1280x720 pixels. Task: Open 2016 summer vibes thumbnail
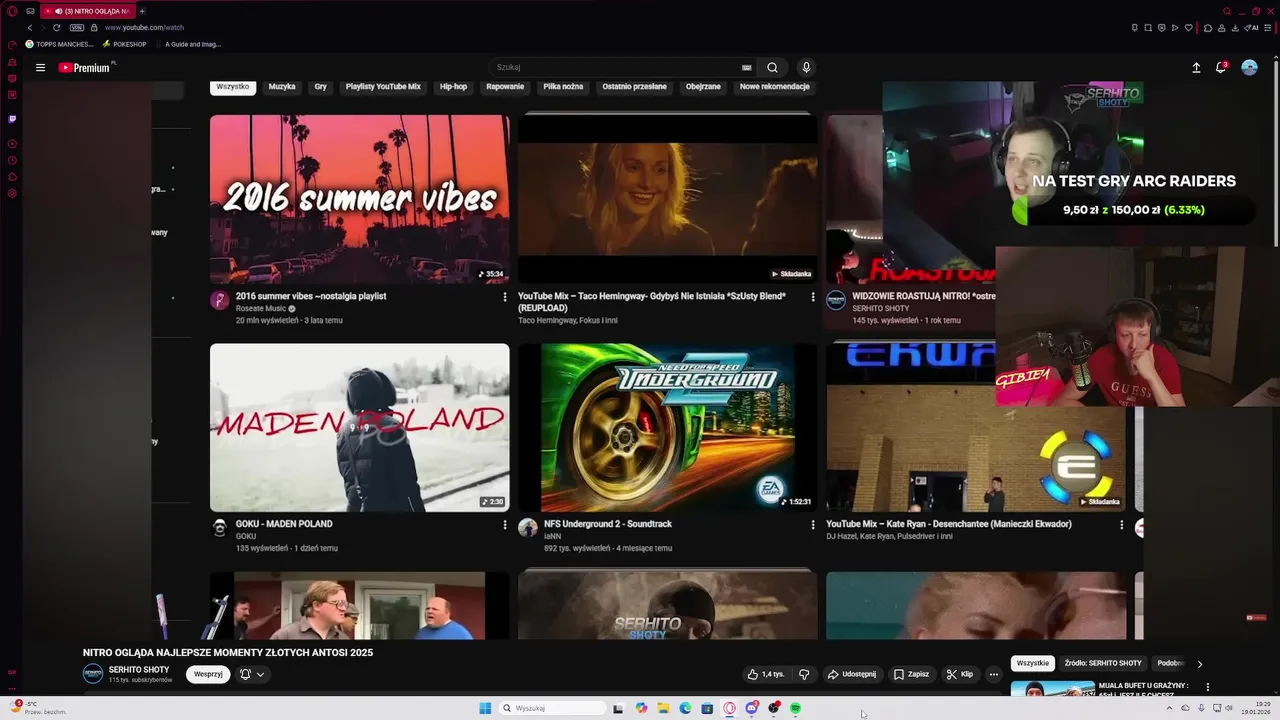(x=360, y=199)
